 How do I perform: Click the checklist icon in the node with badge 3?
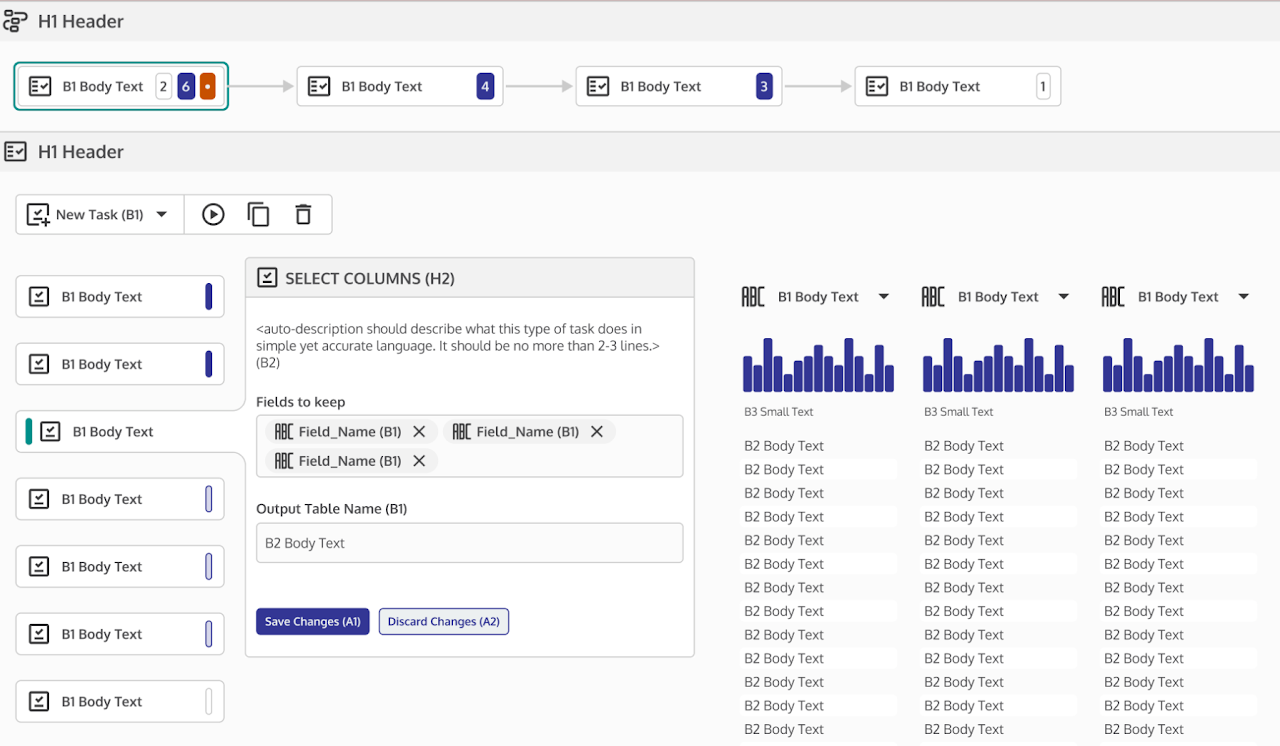pyautogui.click(x=598, y=86)
